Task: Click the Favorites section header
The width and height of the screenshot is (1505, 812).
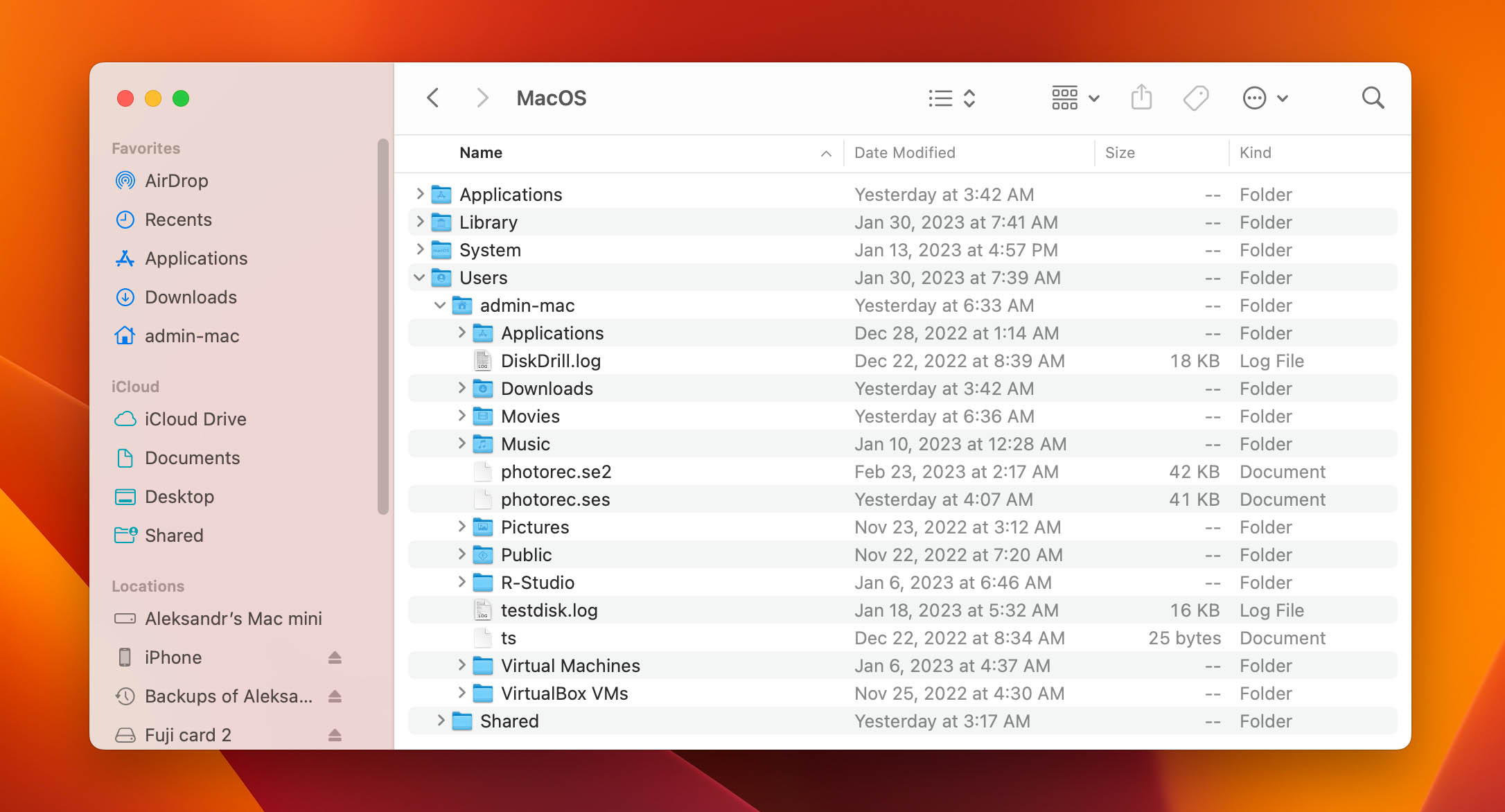Action: pos(146,148)
